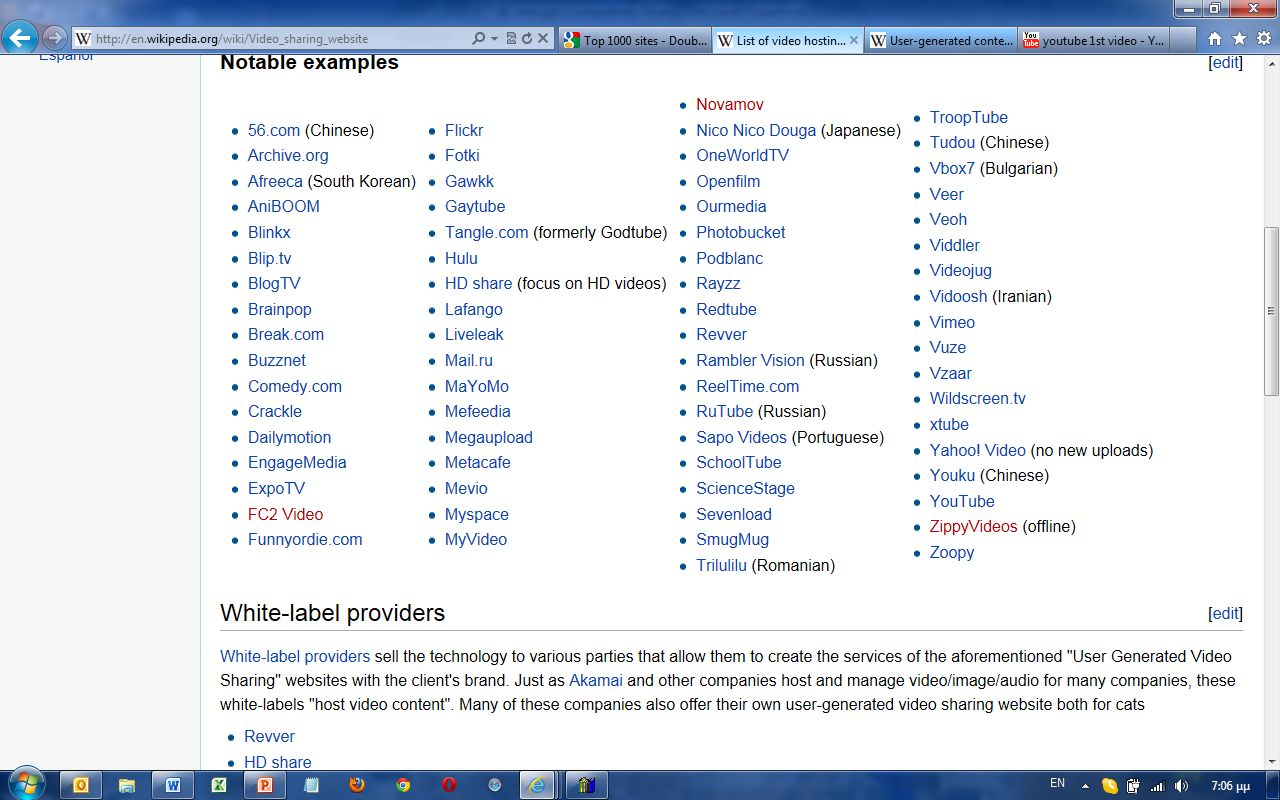Screen dimensions: 1280x800
Task: Follow the Metacafe link
Action: coord(478,462)
